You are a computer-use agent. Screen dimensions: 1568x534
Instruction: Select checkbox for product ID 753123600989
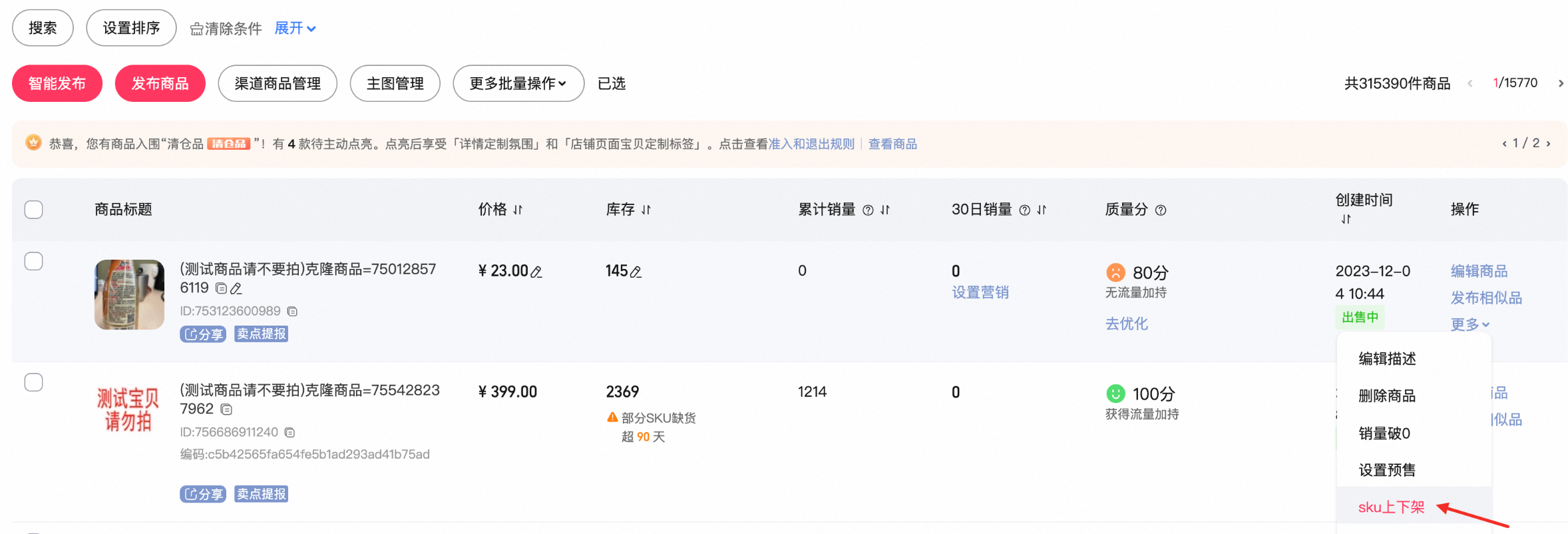(x=33, y=261)
